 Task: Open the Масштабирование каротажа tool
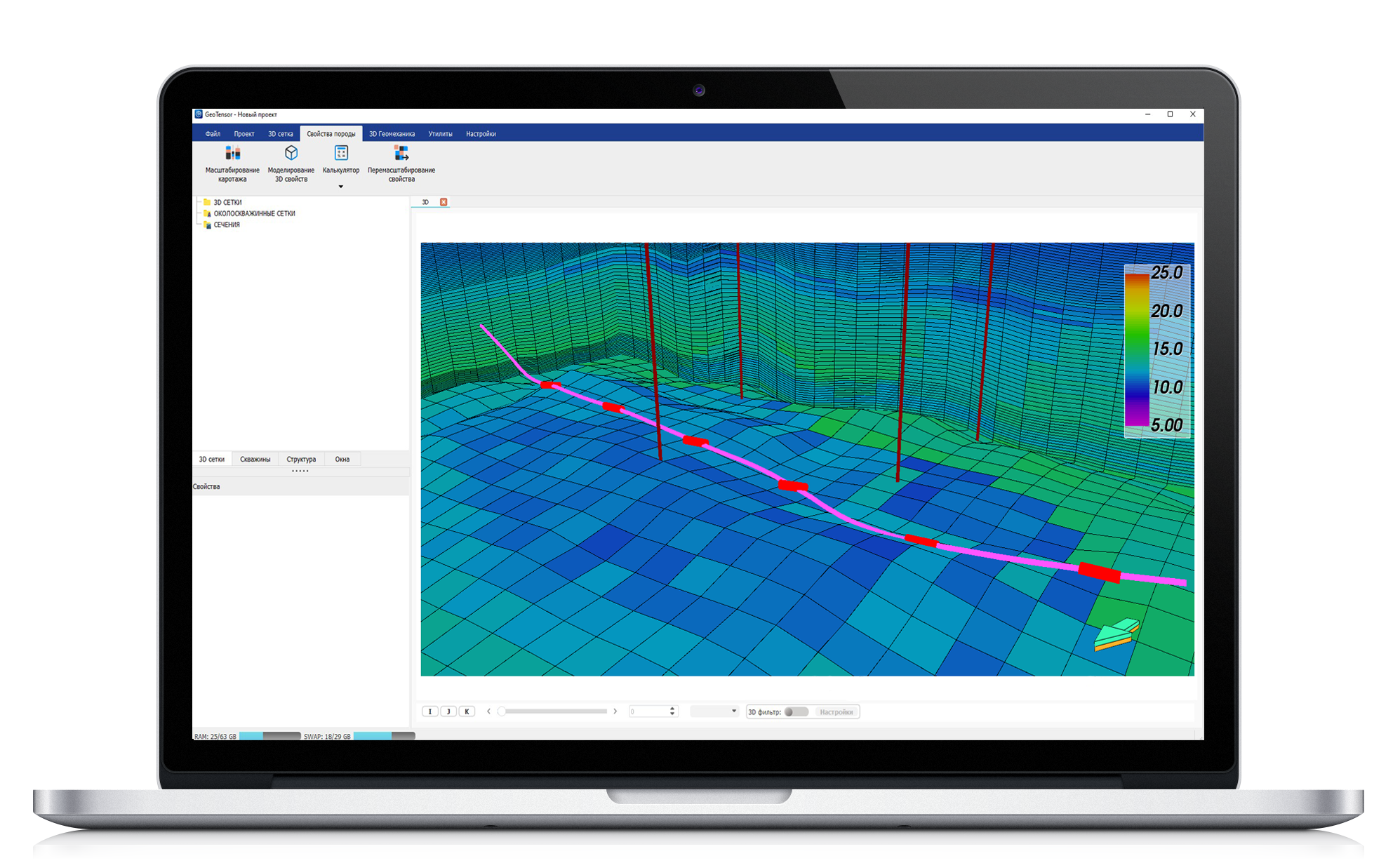coord(232,163)
